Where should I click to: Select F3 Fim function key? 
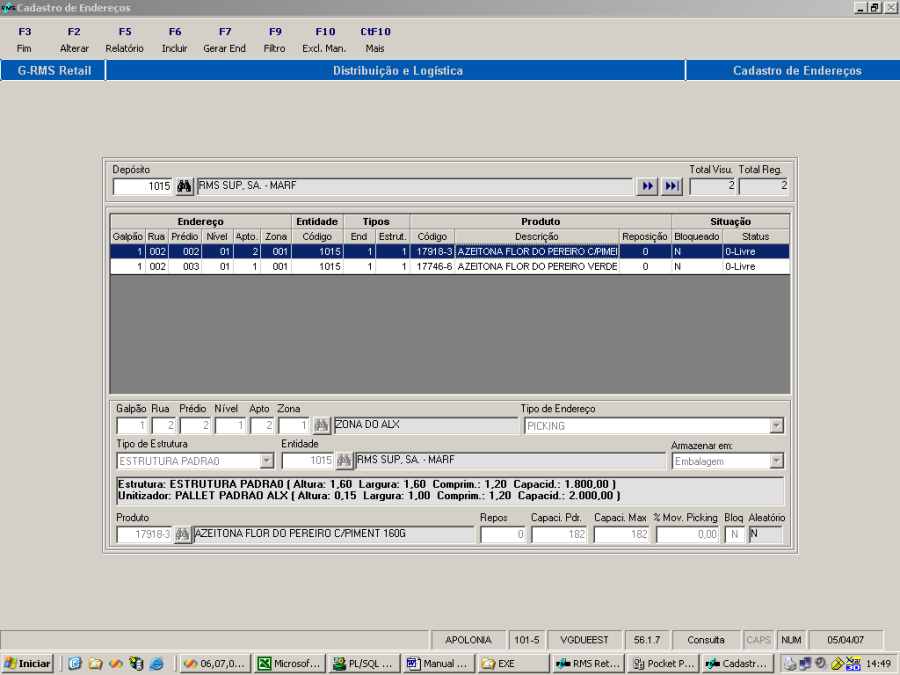[24, 40]
